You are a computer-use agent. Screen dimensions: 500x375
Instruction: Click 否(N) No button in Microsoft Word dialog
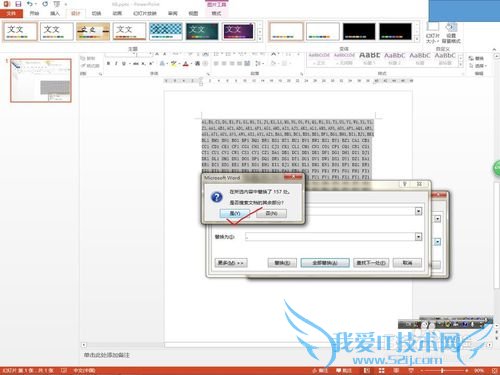point(271,213)
